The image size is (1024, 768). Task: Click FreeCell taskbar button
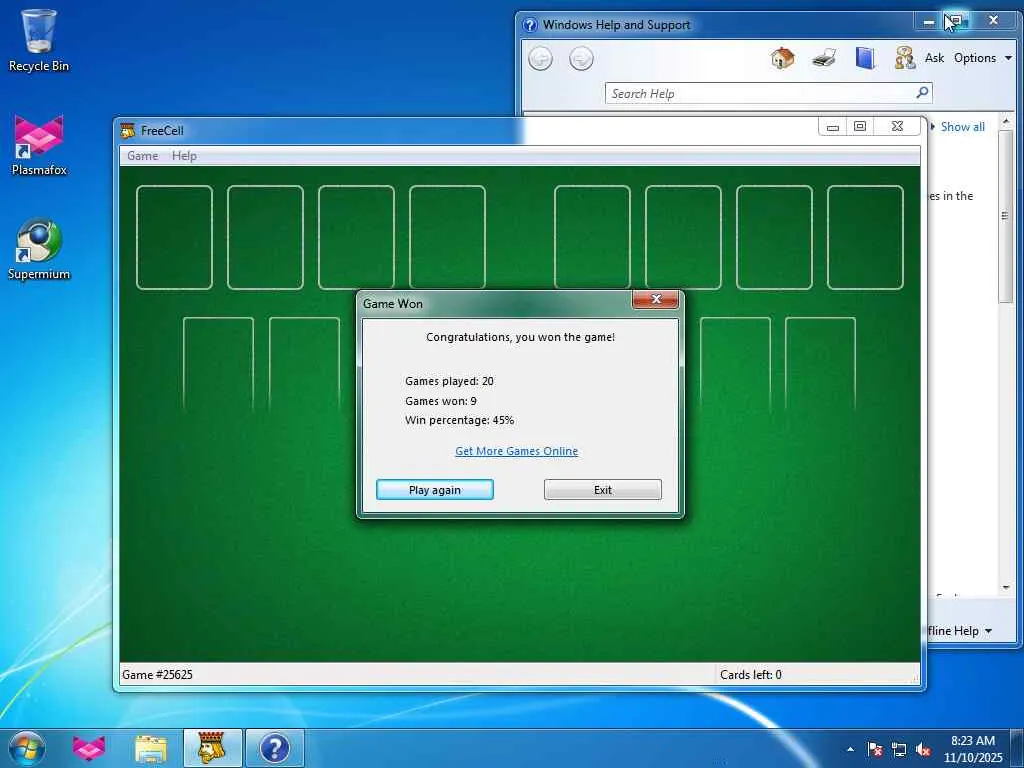[x=212, y=748]
